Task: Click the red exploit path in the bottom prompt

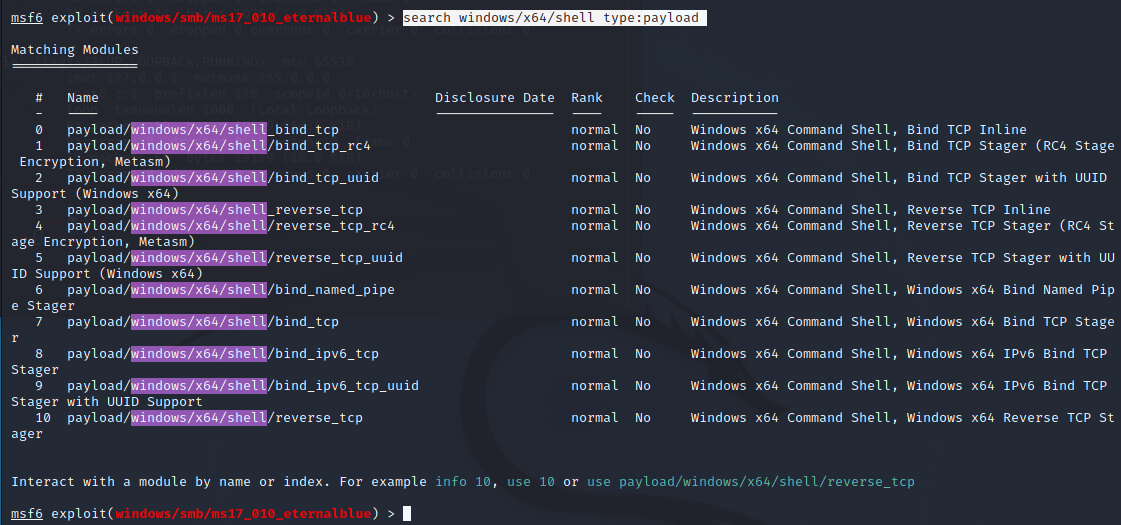Action: (243, 514)
